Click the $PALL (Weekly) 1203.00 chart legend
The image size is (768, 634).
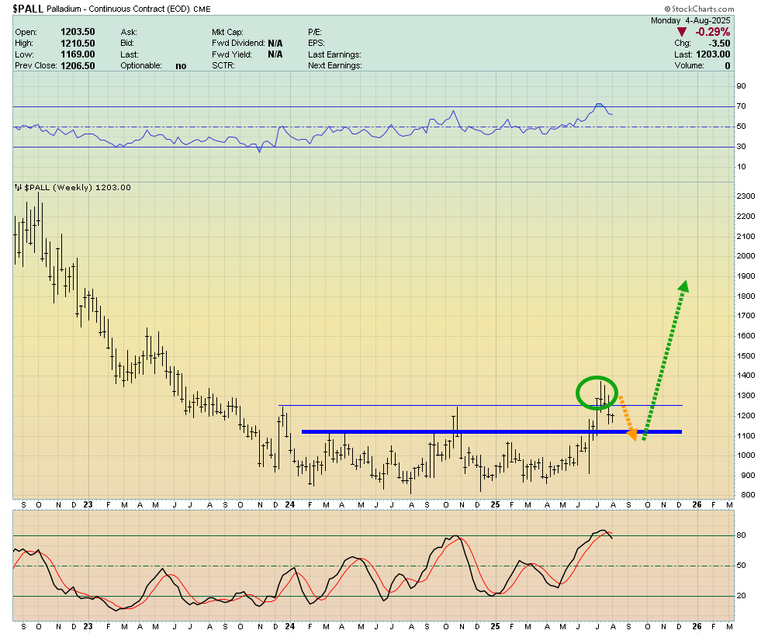77,187
